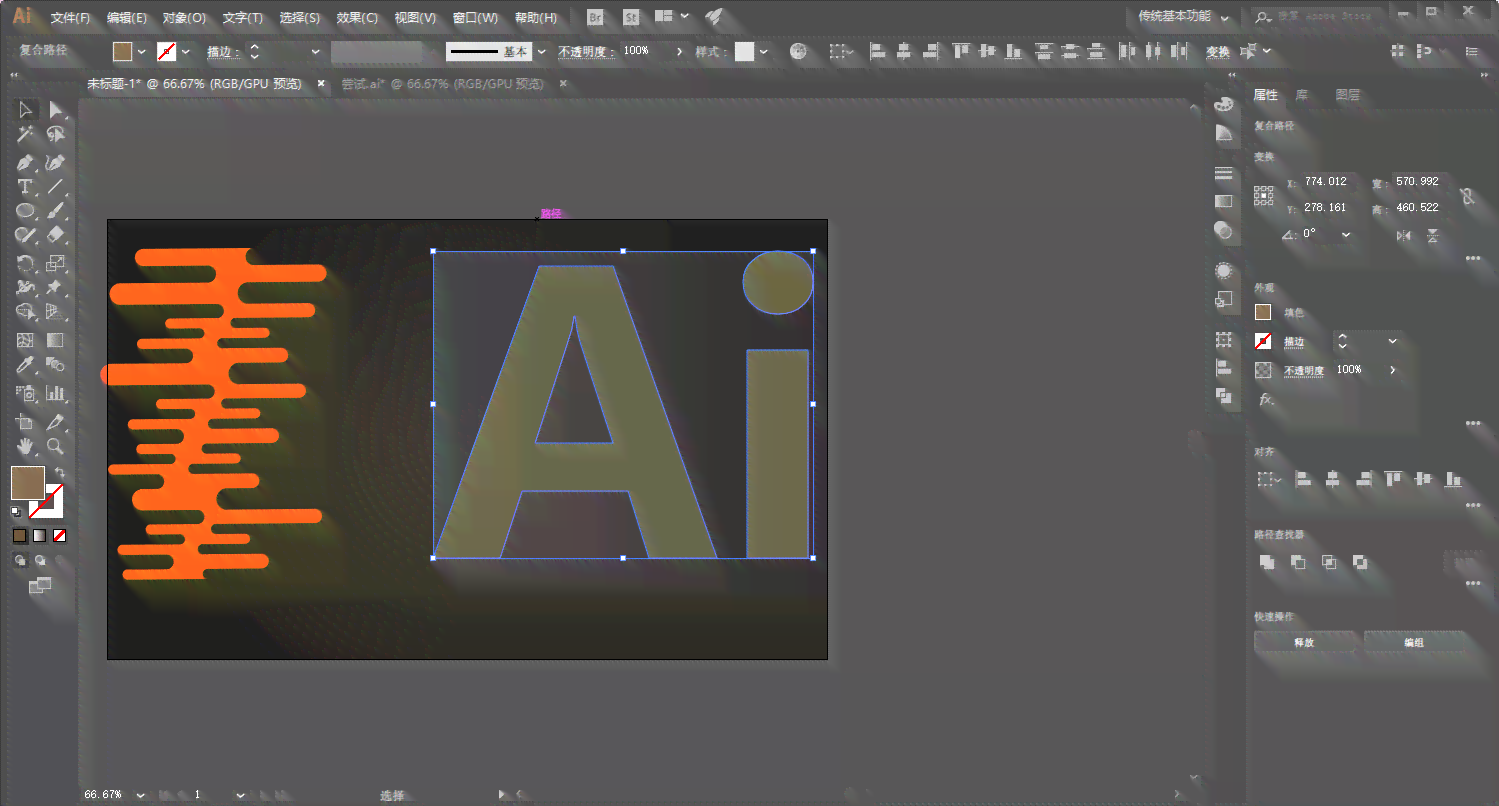Open stroke weight dropdown in control bar
This screenshot has width=1499, height=806.
click(315, 51)
